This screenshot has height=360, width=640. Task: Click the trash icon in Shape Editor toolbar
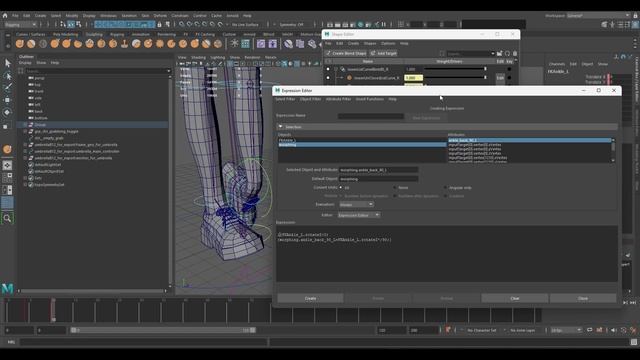click(515, 53)
